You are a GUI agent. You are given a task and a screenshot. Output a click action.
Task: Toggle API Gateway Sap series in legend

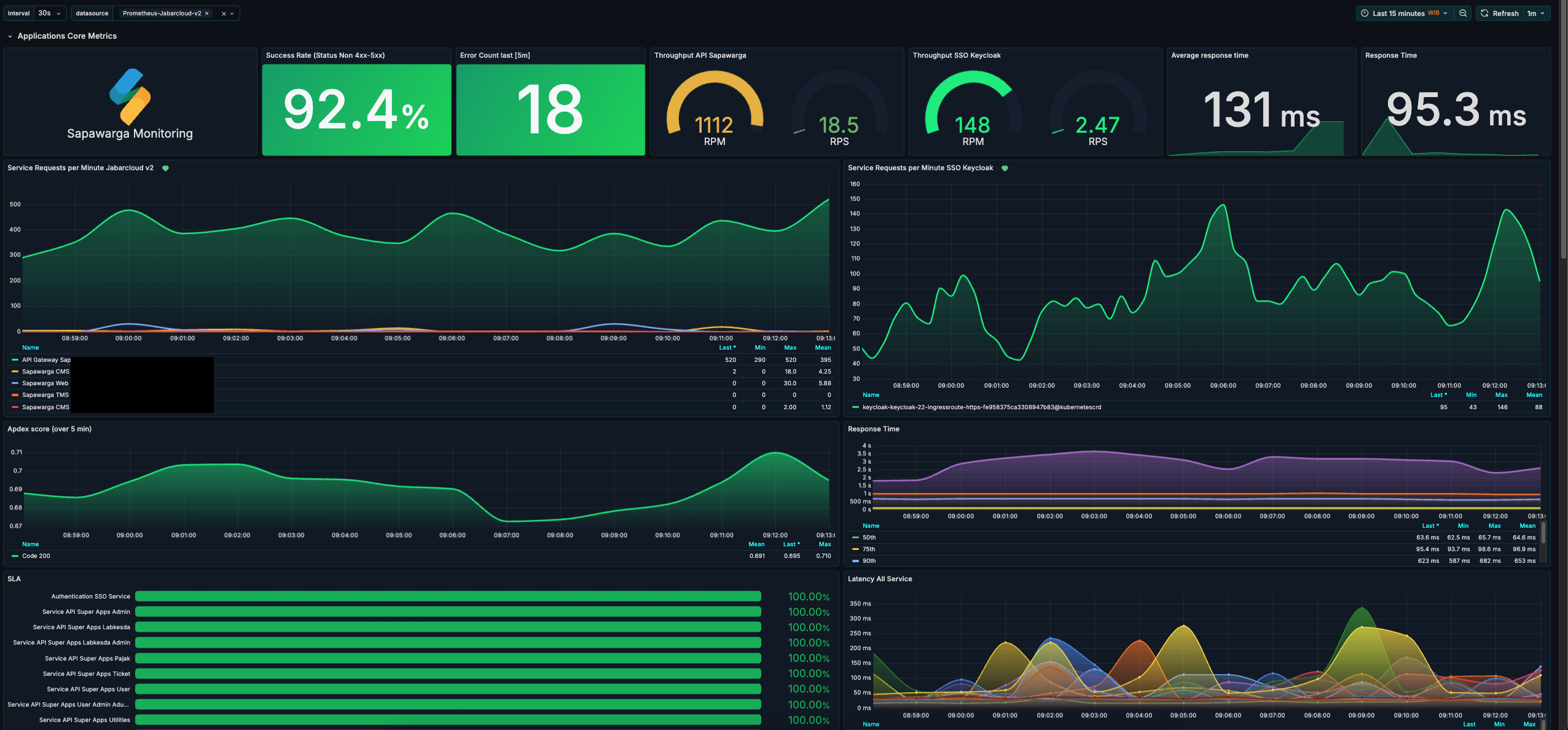[x=45, y=360]
